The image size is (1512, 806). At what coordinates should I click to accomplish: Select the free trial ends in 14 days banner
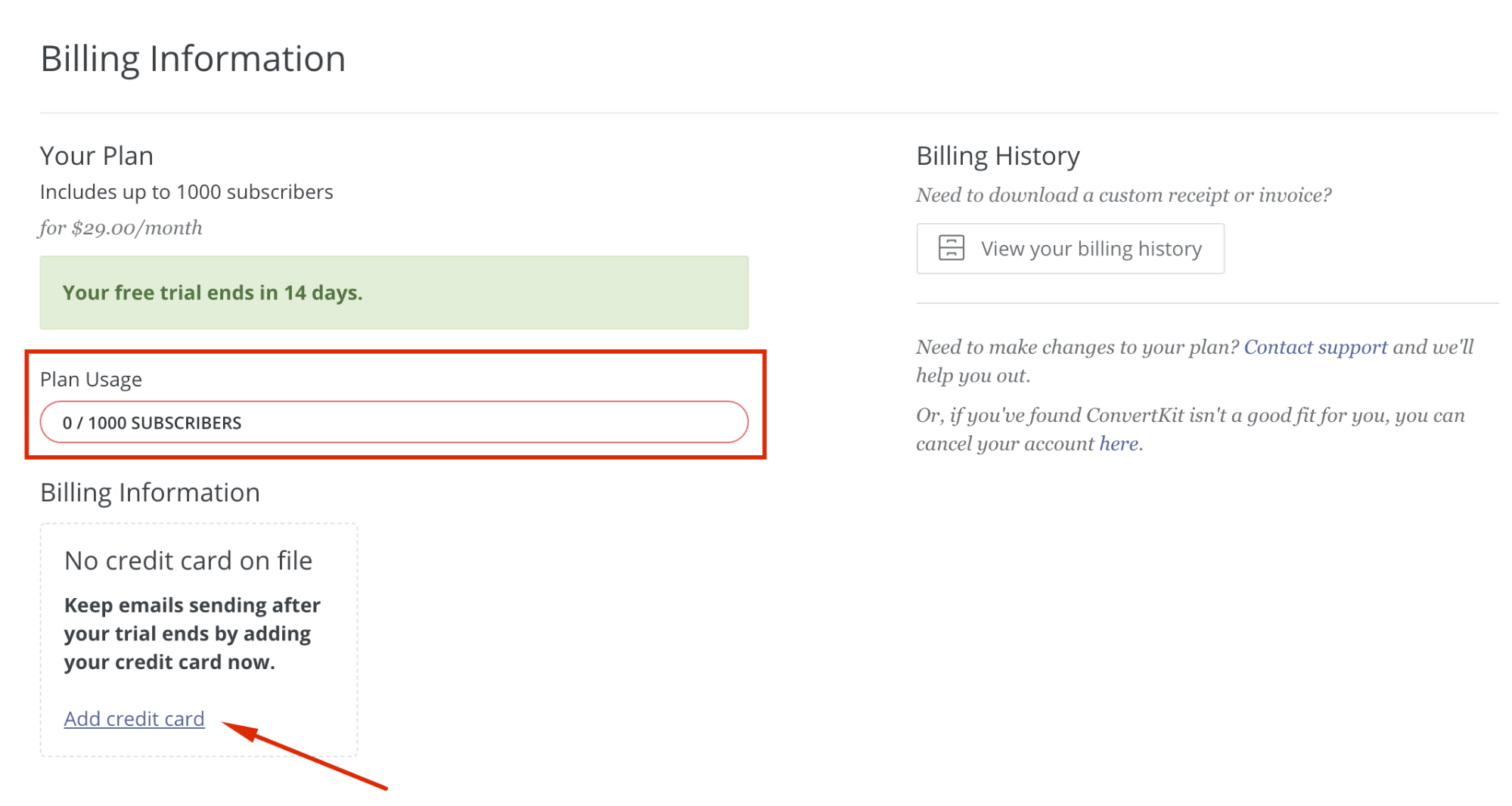(394, 293)
